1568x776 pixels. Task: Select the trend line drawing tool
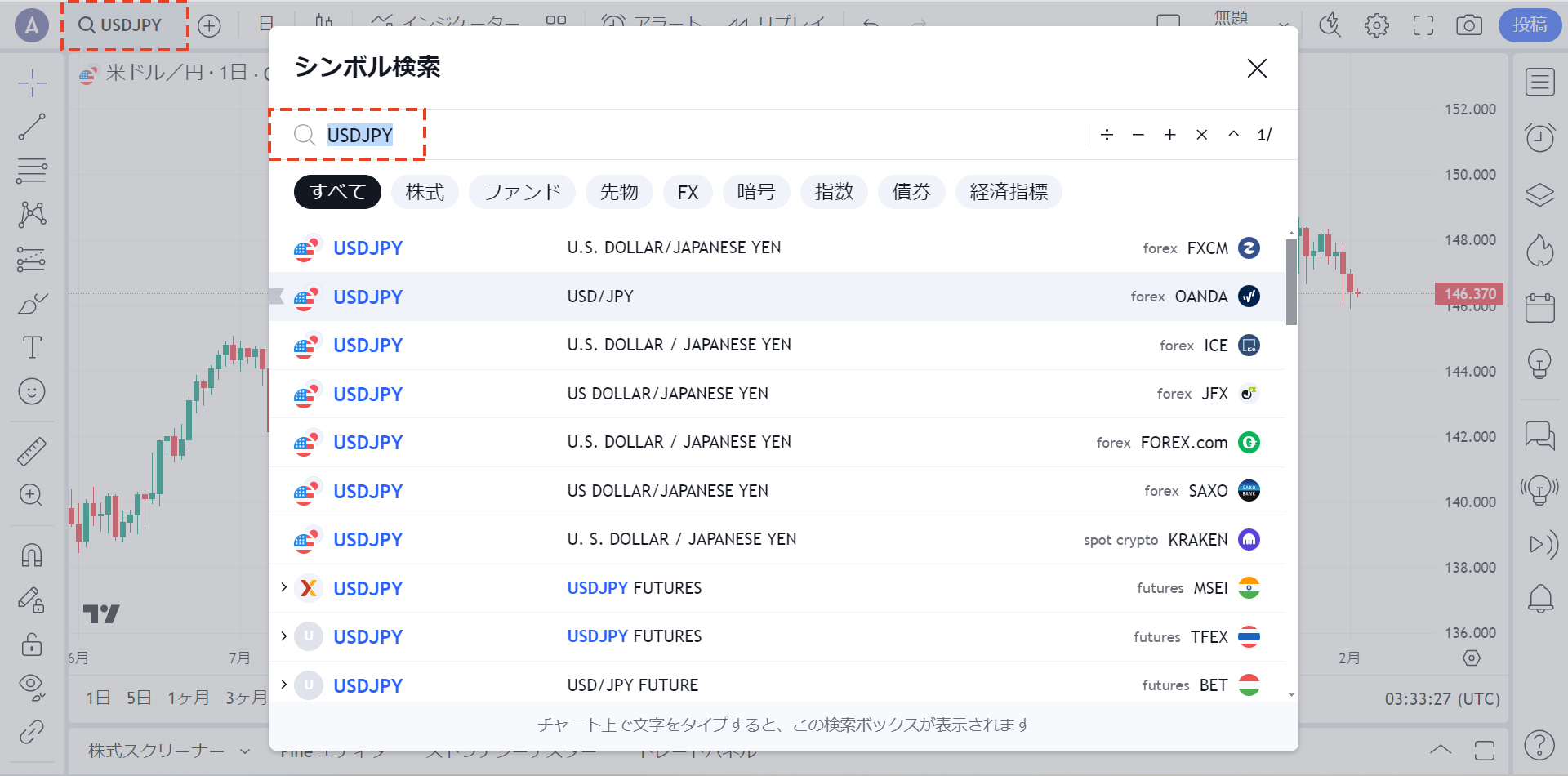point(32,127)
